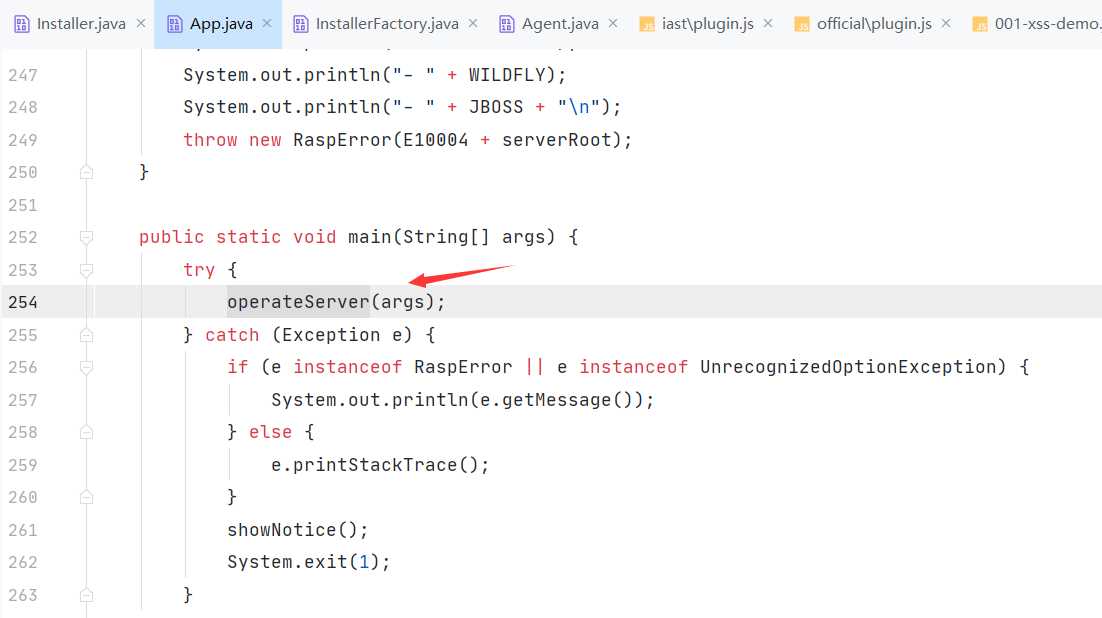The image size is (1102, 618).
Task: Click the Agent.java file icon
Action: coord(507,25)
